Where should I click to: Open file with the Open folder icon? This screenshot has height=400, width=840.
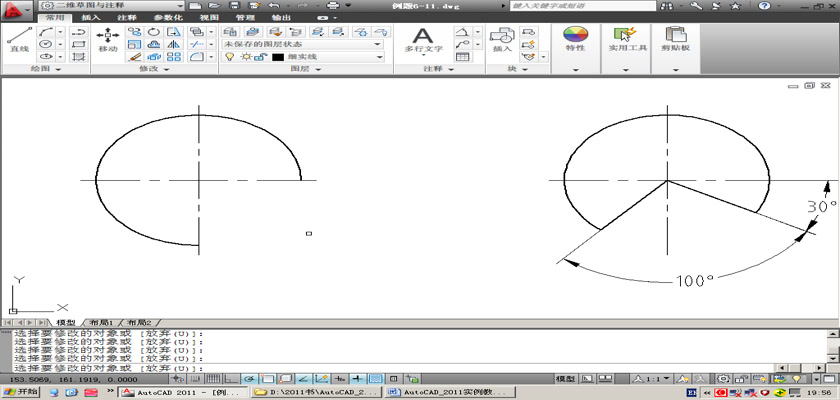click(x=214, y=5)
